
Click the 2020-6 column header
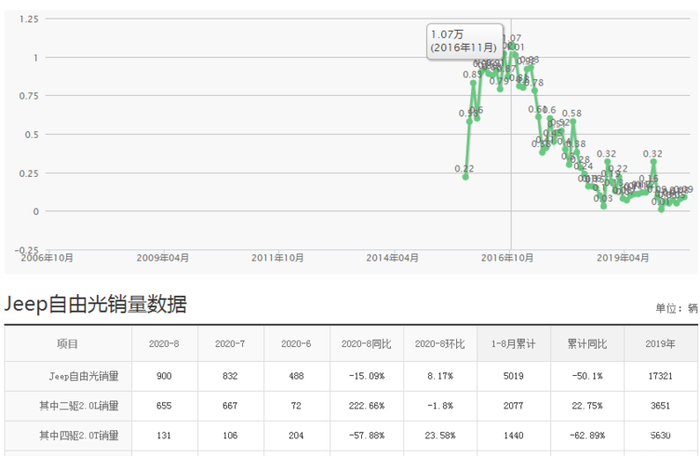pyautogui.click(x=296, y=344)
